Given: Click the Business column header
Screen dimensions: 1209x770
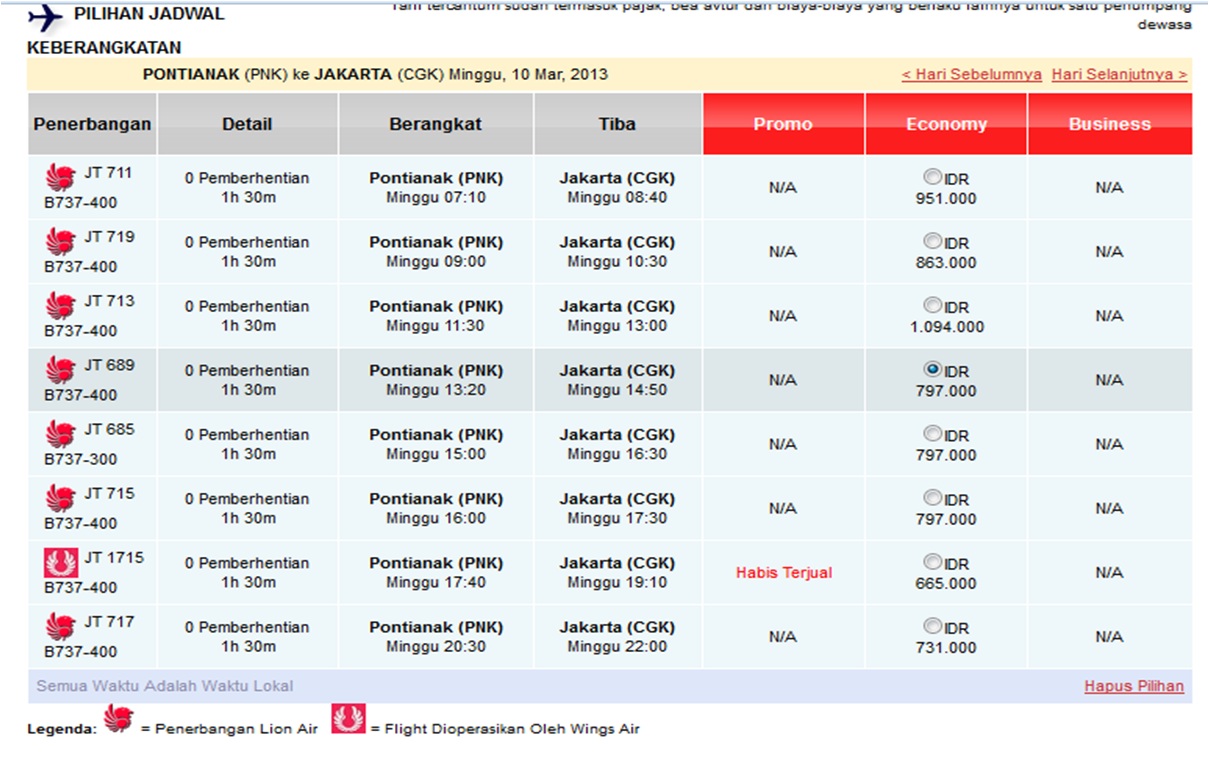Looking at the screenshot, I should [x=1109, y=124].
